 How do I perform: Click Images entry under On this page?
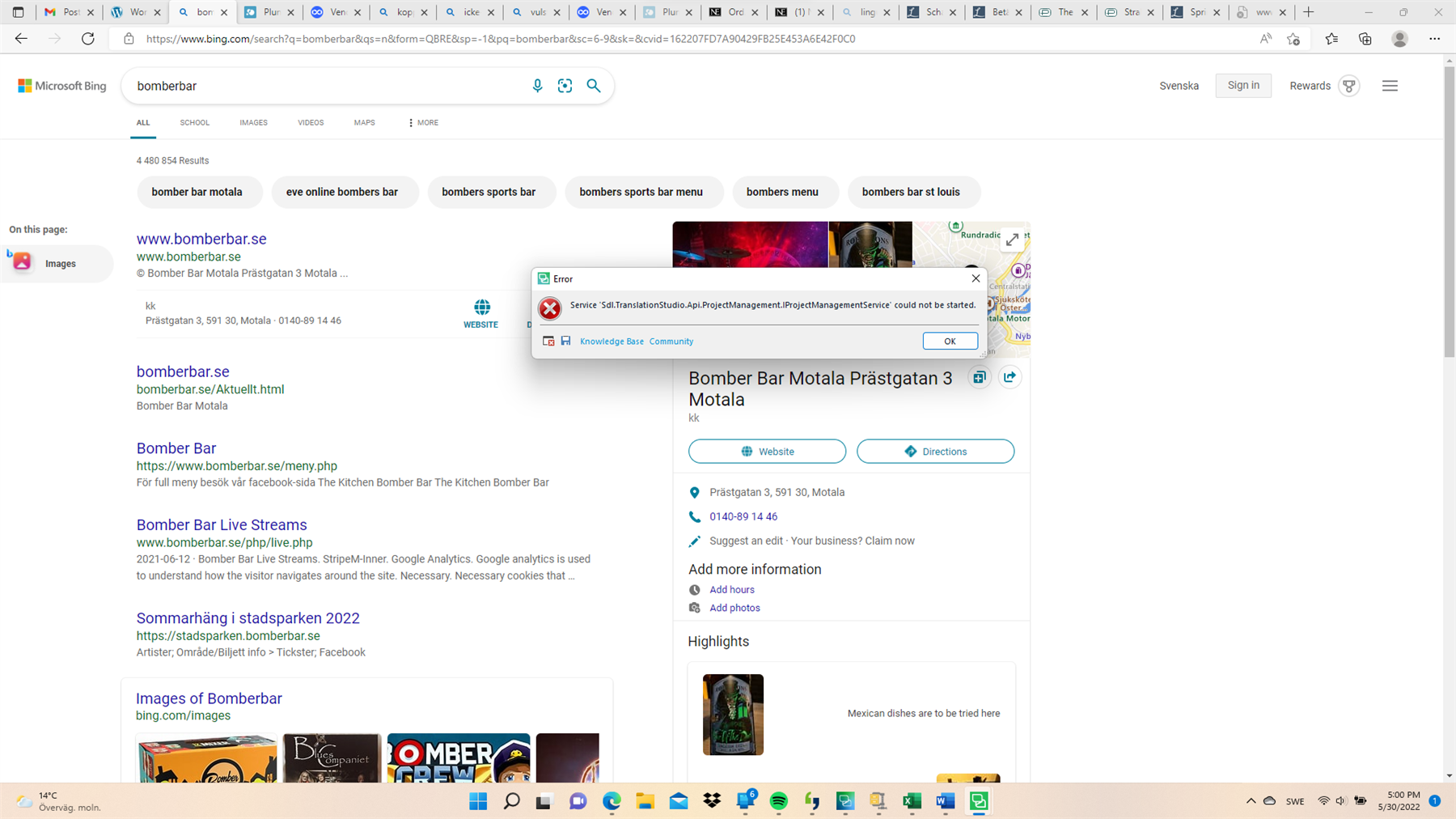coord(57,264)
